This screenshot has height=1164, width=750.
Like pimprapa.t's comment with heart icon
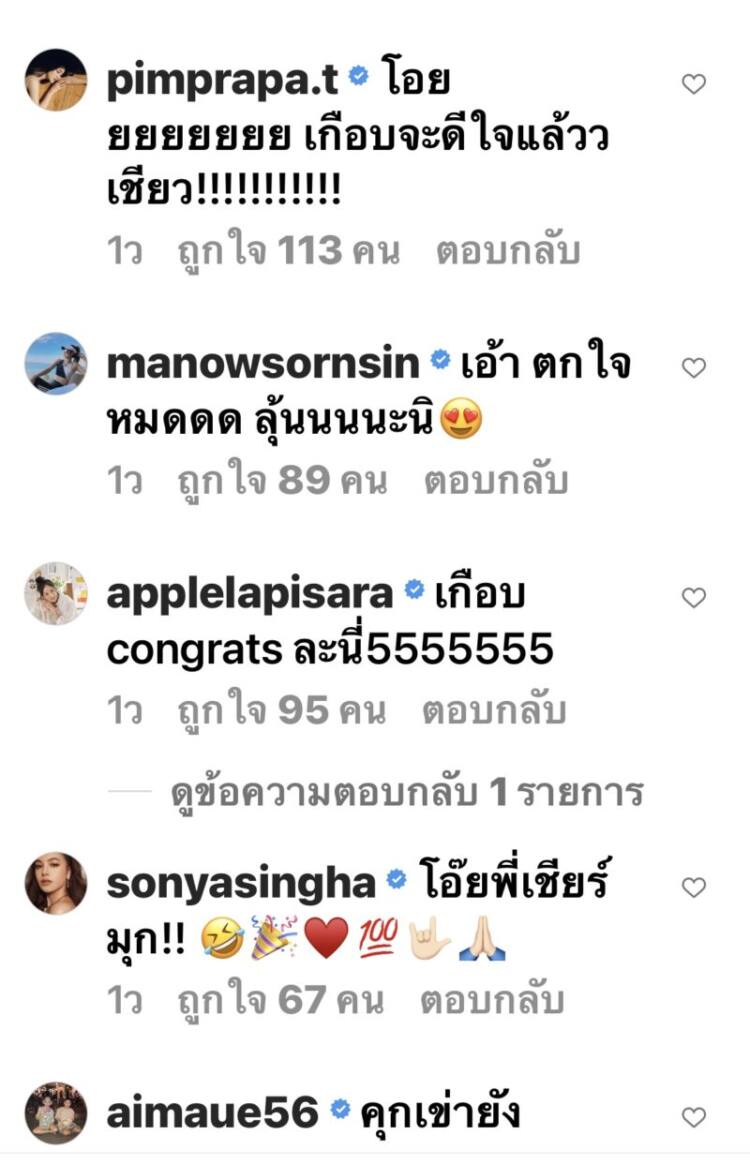693,84
